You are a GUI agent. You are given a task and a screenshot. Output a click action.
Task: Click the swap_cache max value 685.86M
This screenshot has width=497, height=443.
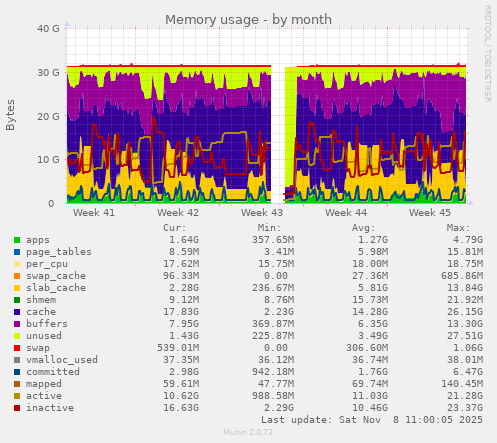coord(462,276)
